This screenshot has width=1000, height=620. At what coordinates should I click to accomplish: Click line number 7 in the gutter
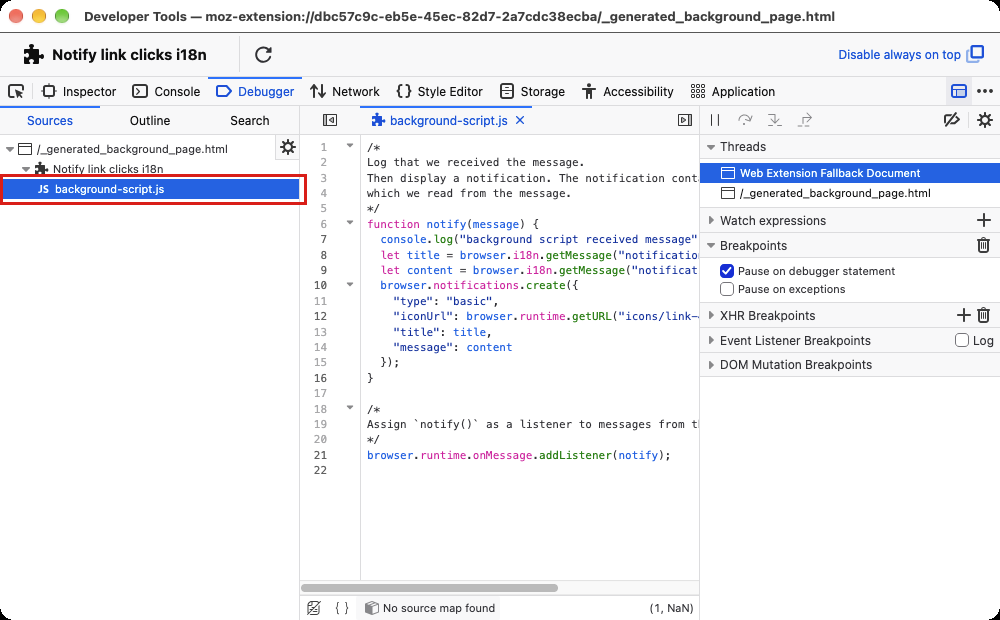(x=323, y=239)
